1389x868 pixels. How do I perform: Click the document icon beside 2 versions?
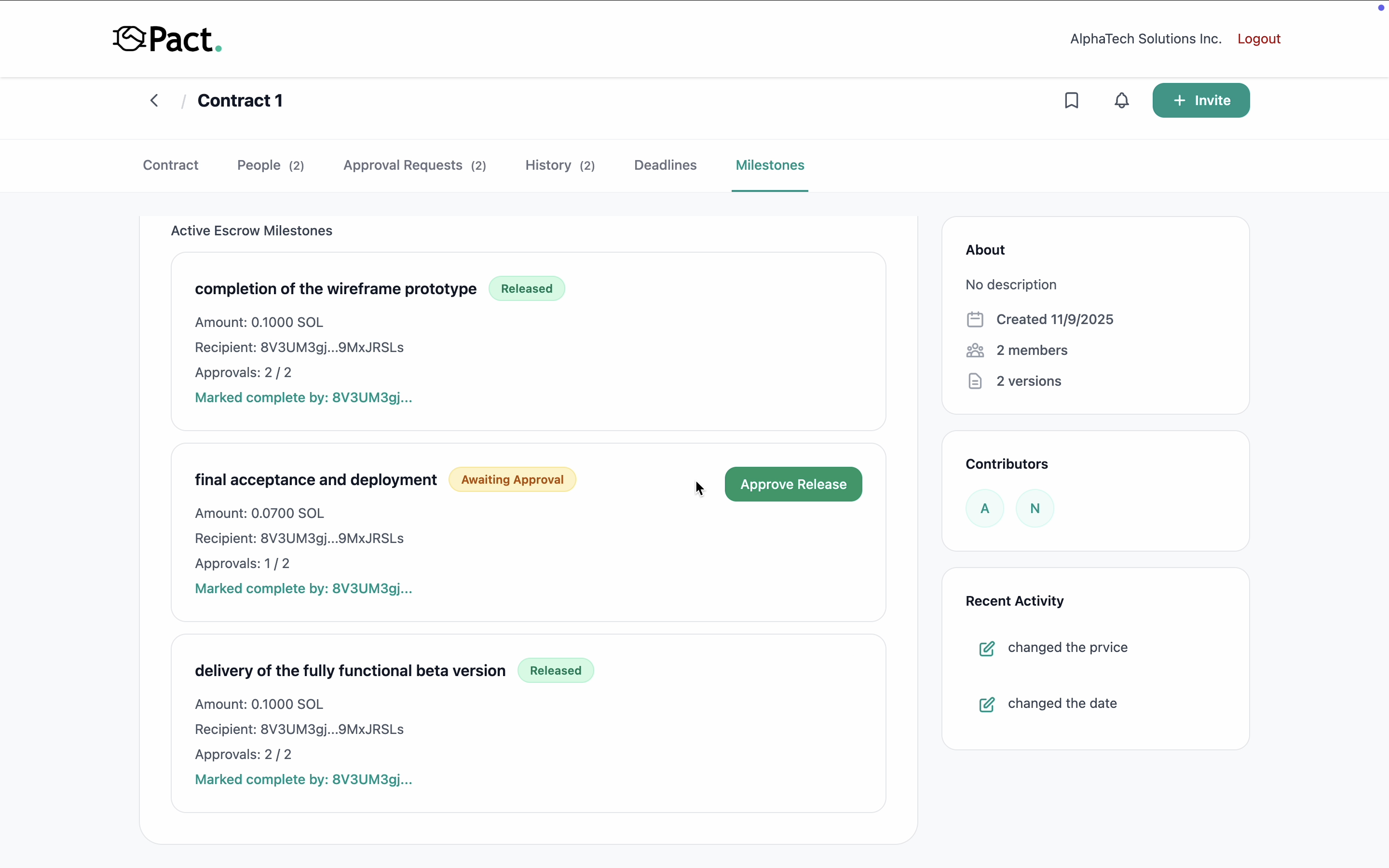[975, 381]
